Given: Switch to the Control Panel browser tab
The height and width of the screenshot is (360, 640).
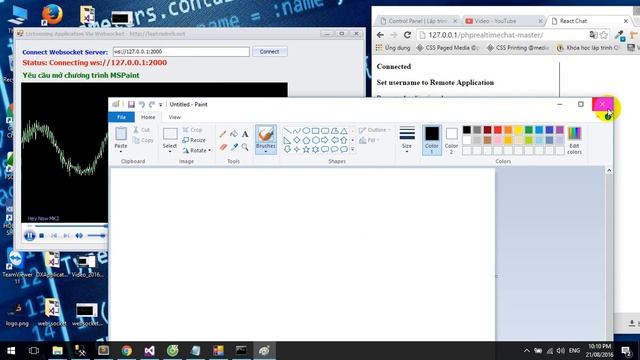Looking at the screenshot, I should tap(418, 21).
